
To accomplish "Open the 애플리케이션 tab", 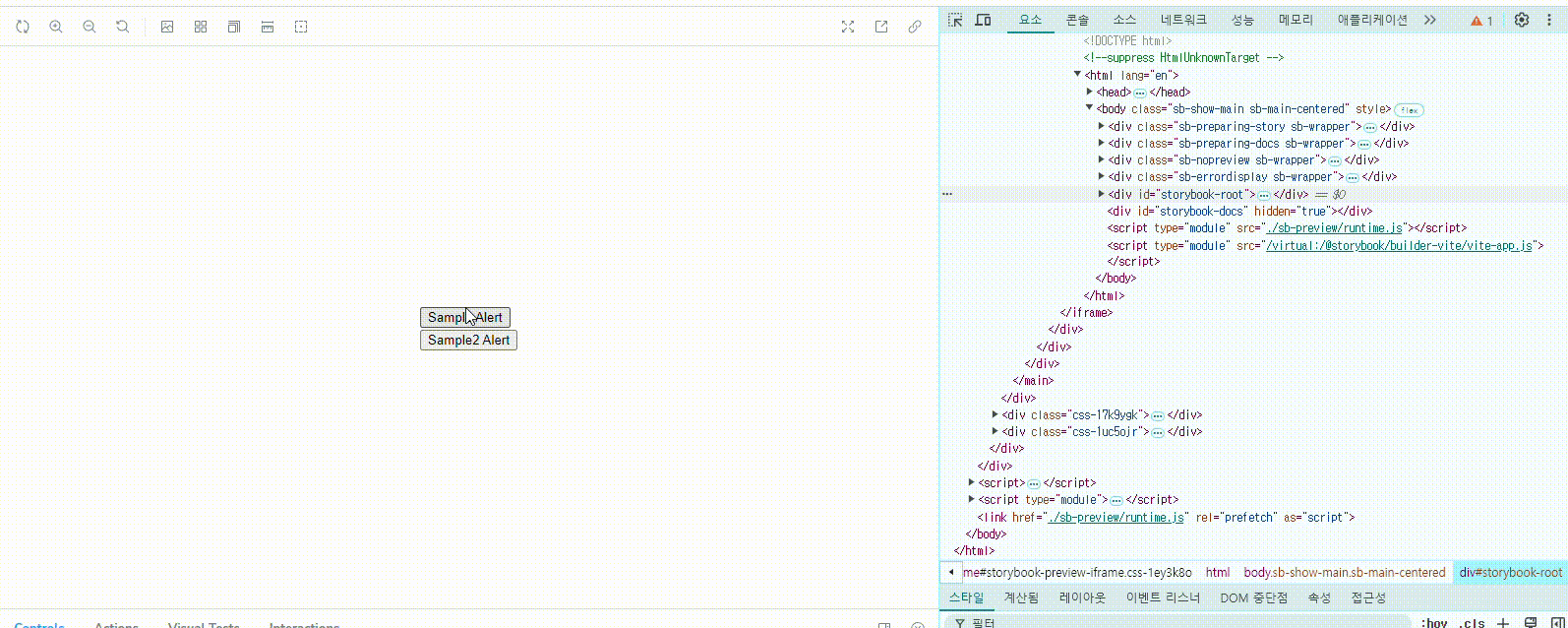I will [x=1372, y=20].
